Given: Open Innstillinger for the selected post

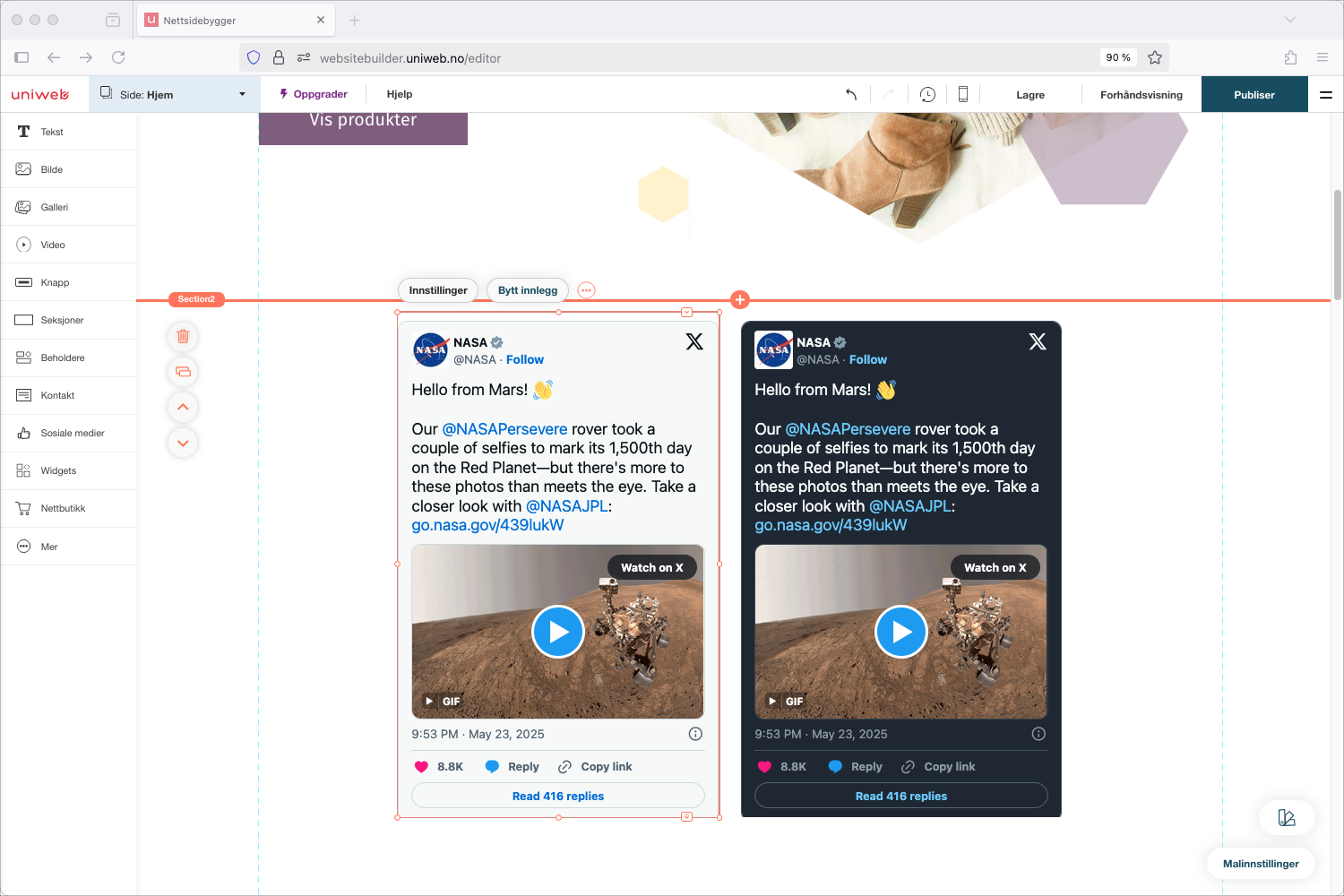Looking at the screenshot, I should click(438, 290).
